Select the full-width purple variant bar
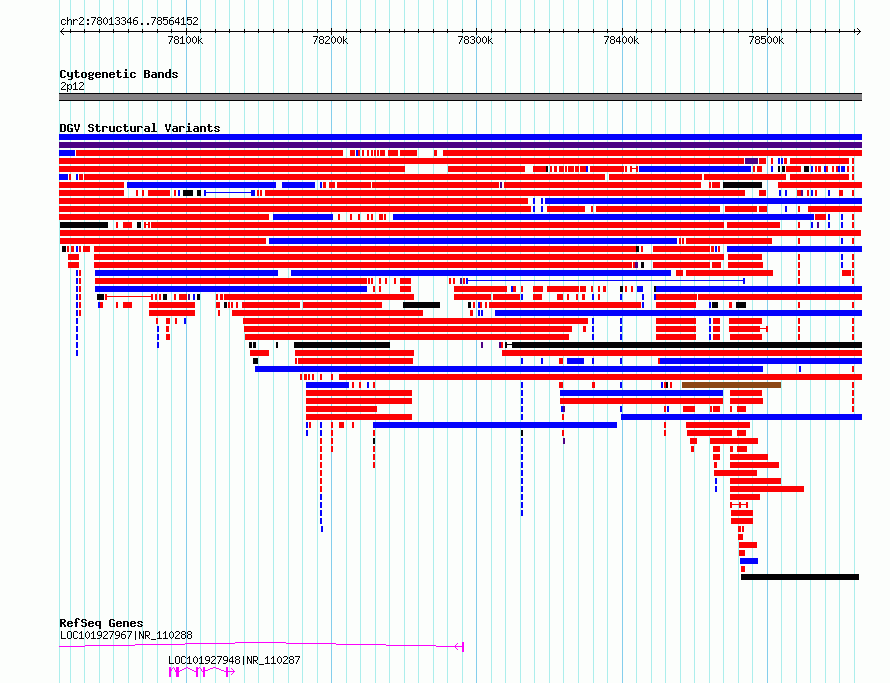This screenshot has width=890, height=683. (460, 145)
